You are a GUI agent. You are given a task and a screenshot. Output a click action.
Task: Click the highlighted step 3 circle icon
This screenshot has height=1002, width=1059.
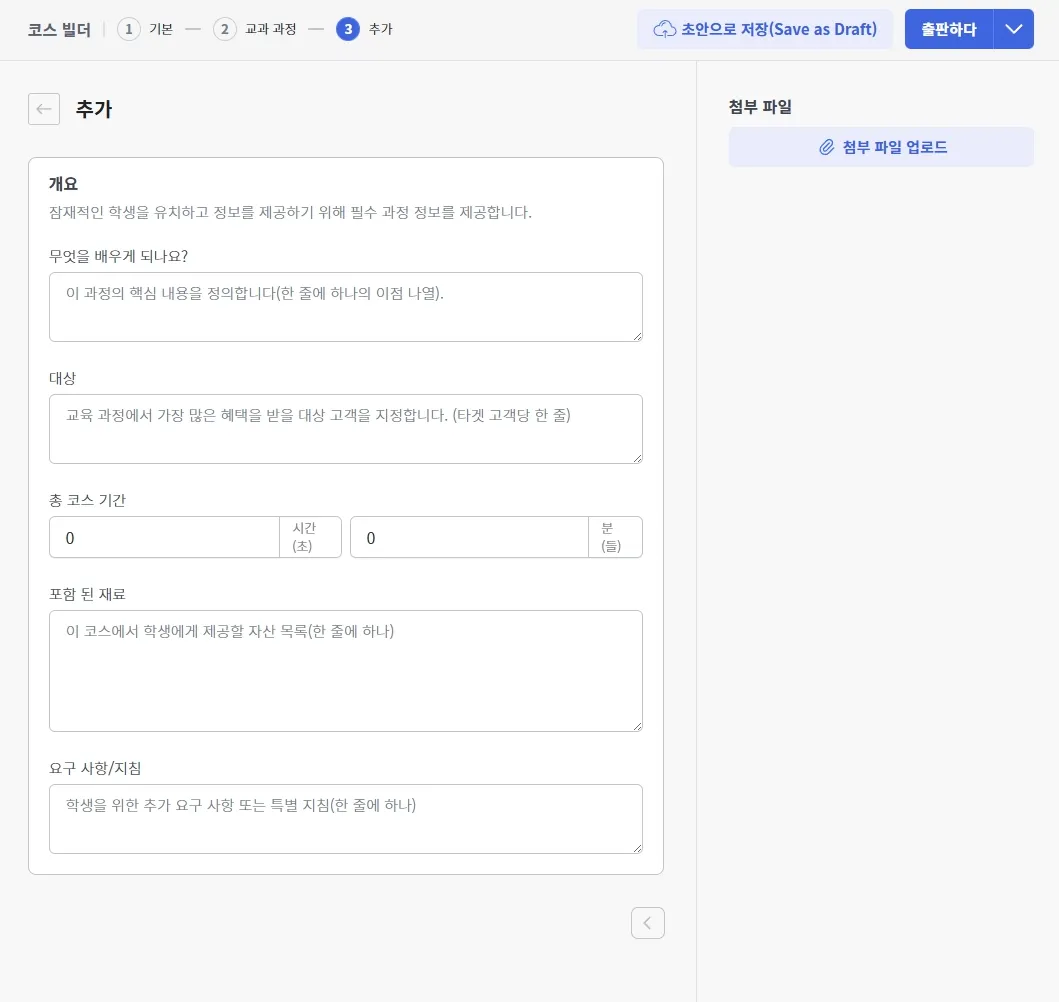click(347, 29)
